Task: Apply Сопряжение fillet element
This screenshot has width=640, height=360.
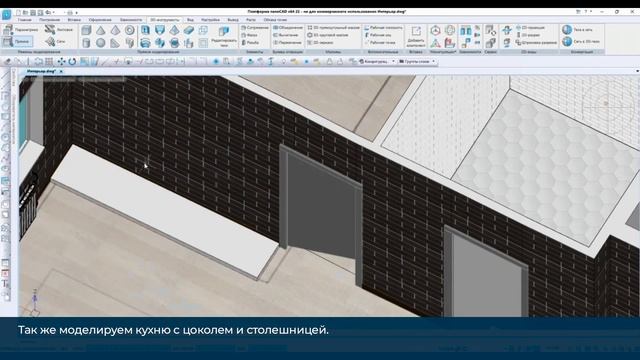Action: coord(255,28)
